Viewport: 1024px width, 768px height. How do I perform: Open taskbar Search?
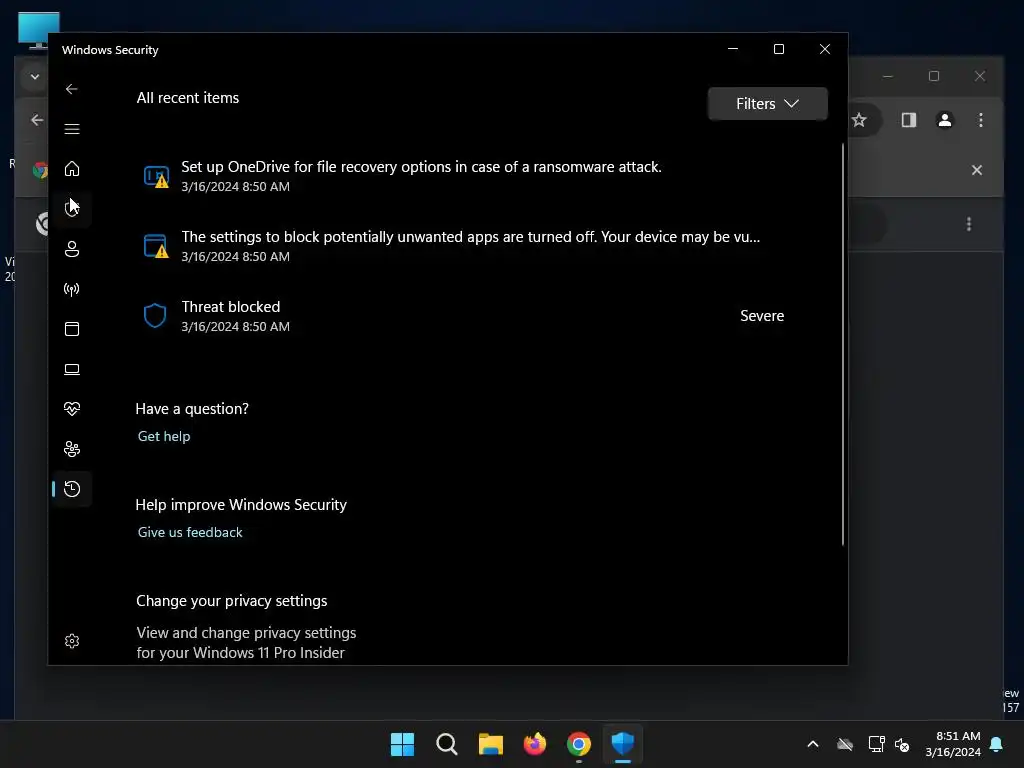click(x=447, y=744)
